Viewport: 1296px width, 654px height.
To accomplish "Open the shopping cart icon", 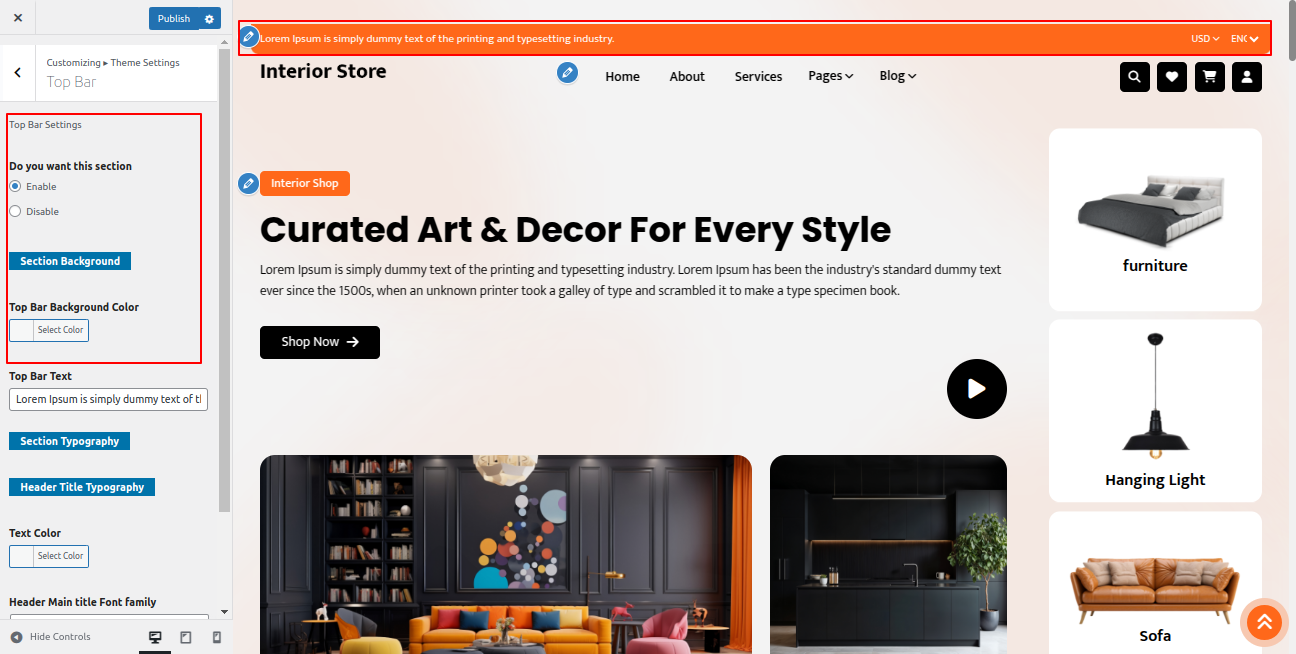I will click(1209, 77).
